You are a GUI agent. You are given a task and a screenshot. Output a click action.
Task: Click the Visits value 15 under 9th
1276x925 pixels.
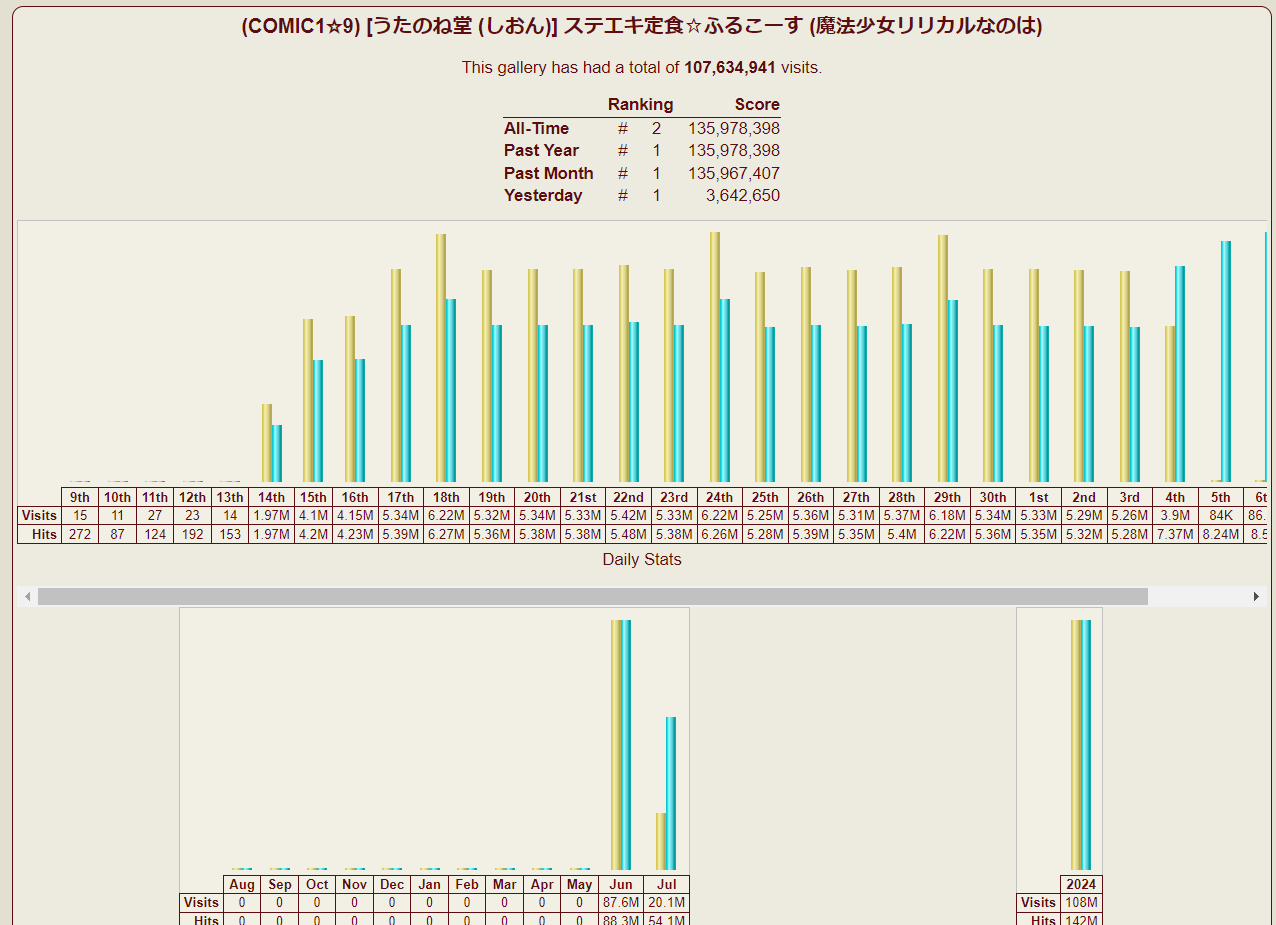pos(80,515)
